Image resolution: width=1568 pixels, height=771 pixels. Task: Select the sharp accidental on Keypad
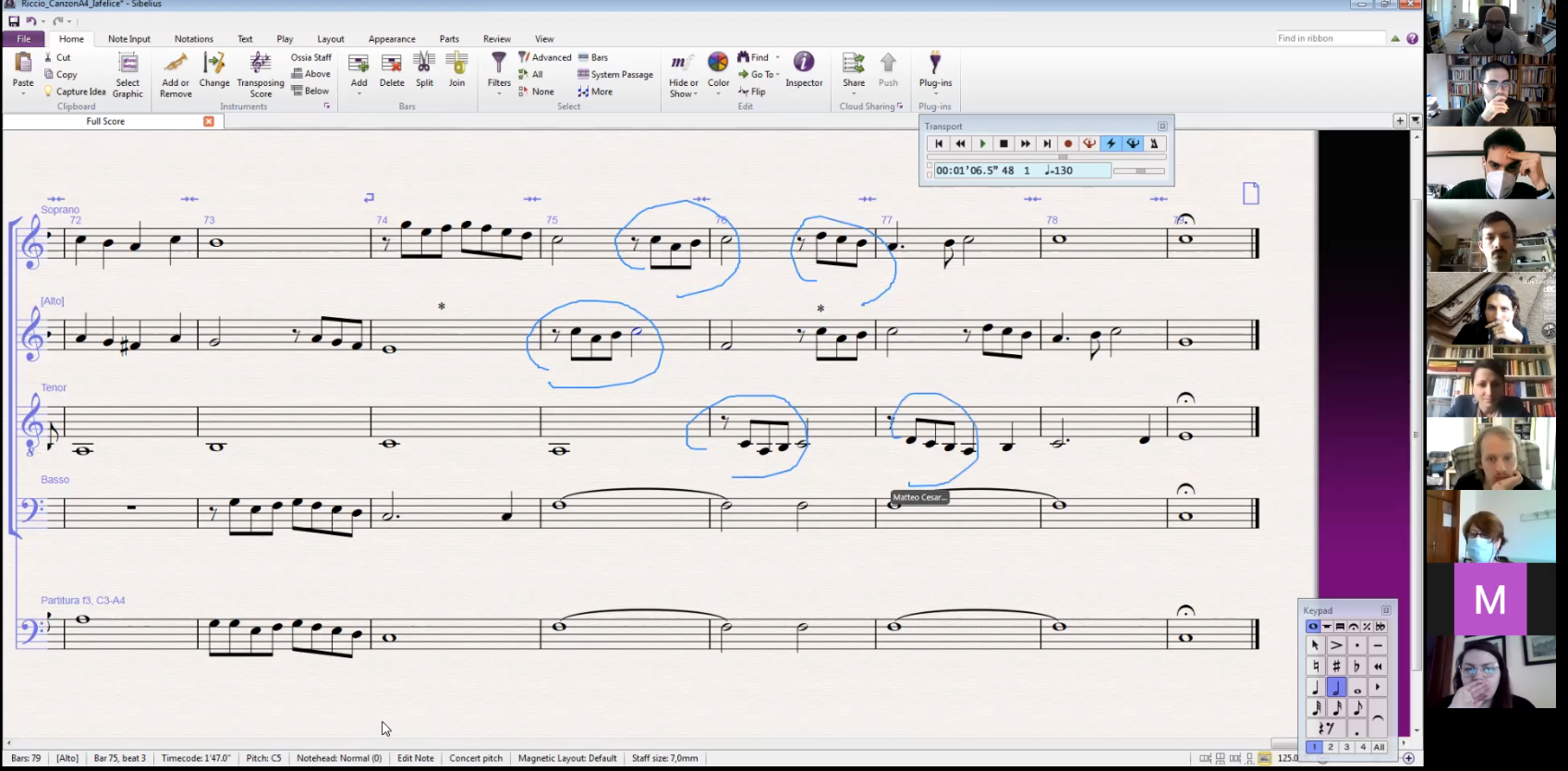(x=1336, y=666)
